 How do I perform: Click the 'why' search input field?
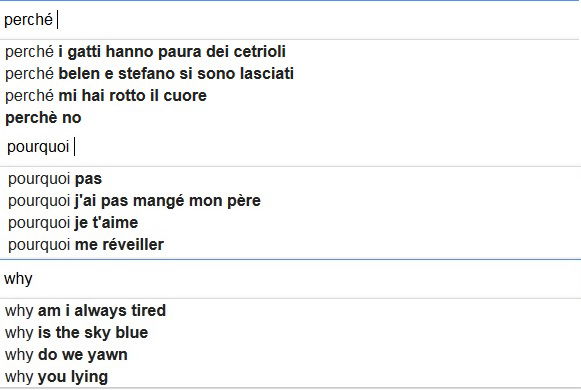click(x=290, y=279)
